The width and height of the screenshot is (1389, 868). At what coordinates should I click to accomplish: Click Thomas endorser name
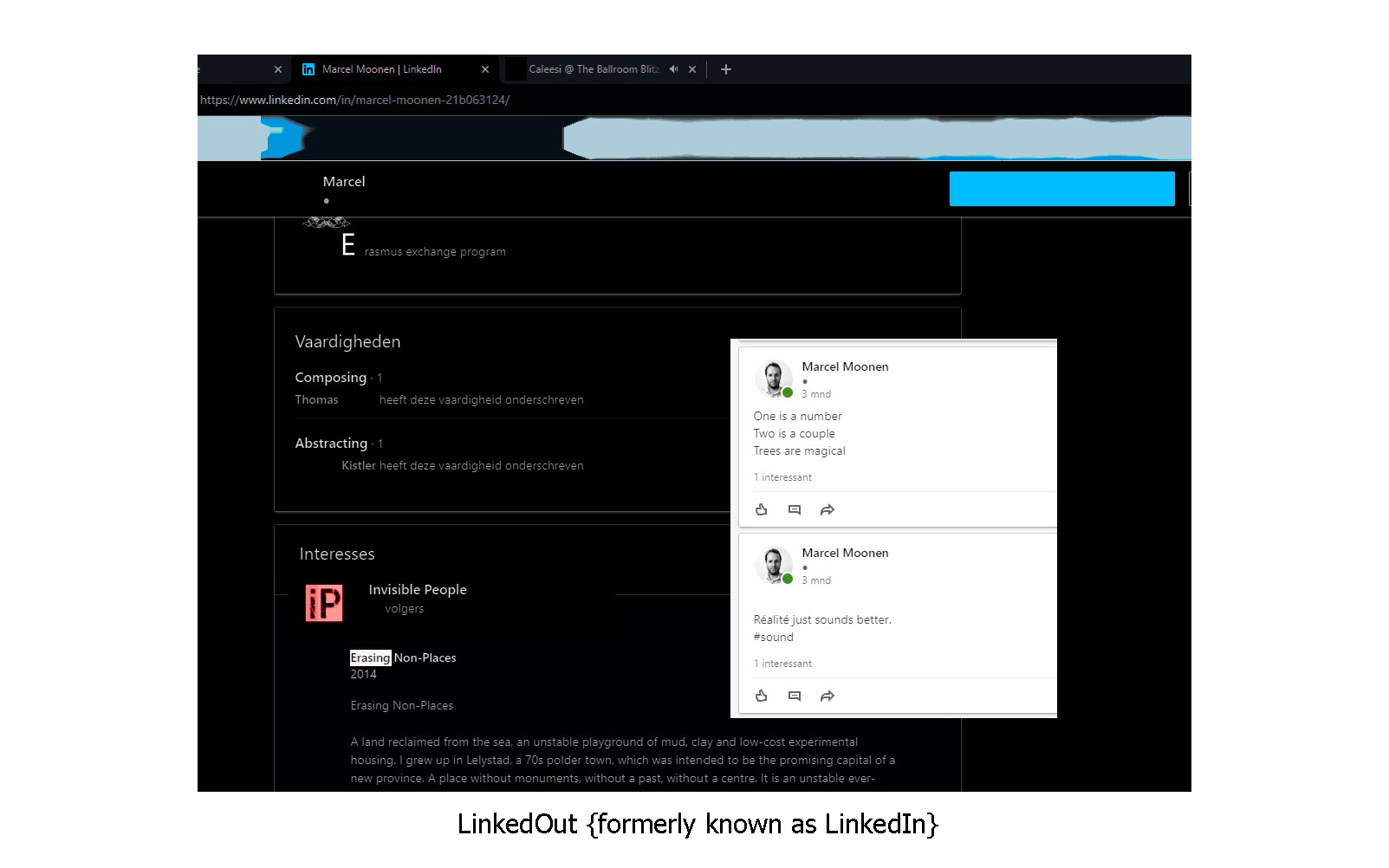(316, 400)
